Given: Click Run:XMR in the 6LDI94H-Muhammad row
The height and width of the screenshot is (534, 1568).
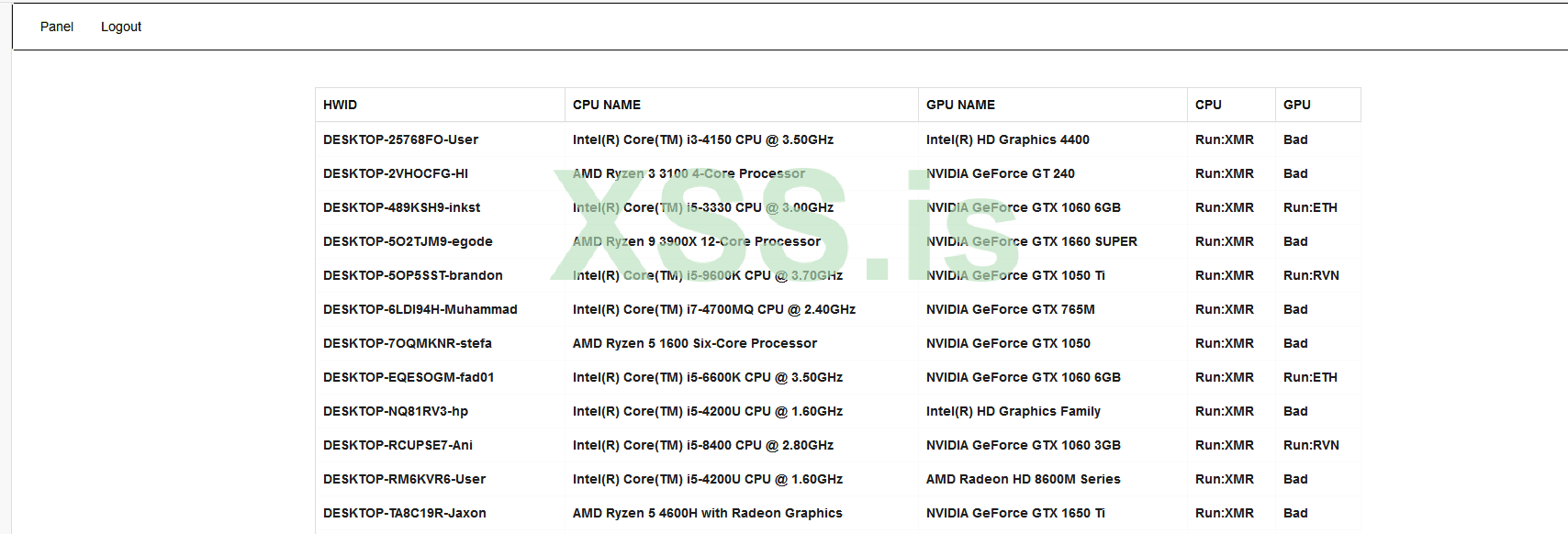Looking at the screenshot, I should point(1225,309).
